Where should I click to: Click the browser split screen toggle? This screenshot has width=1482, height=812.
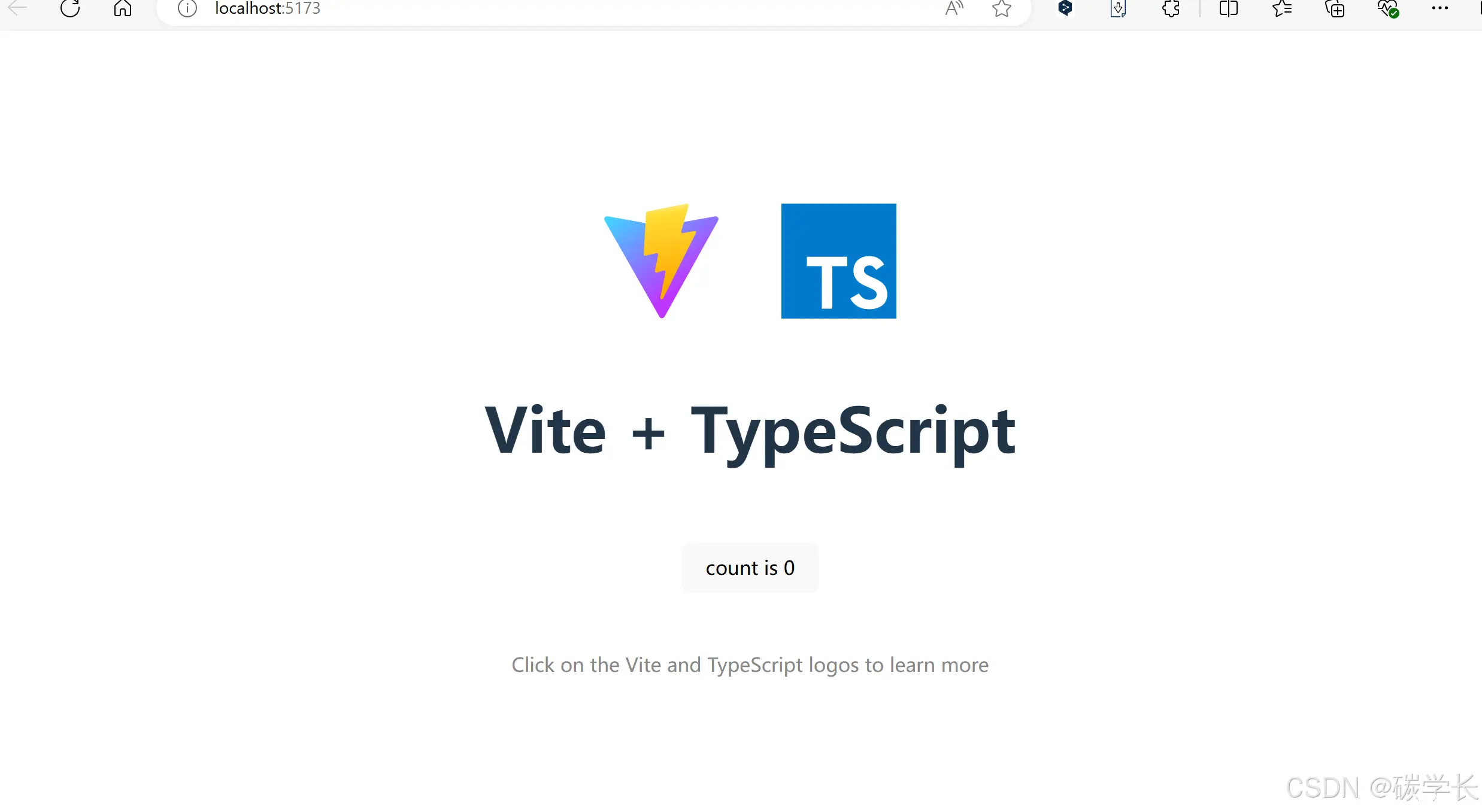coord(1228,9)
